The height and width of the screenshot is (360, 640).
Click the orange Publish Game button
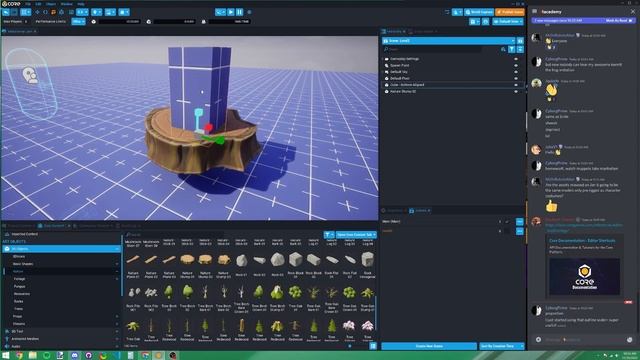510,12
